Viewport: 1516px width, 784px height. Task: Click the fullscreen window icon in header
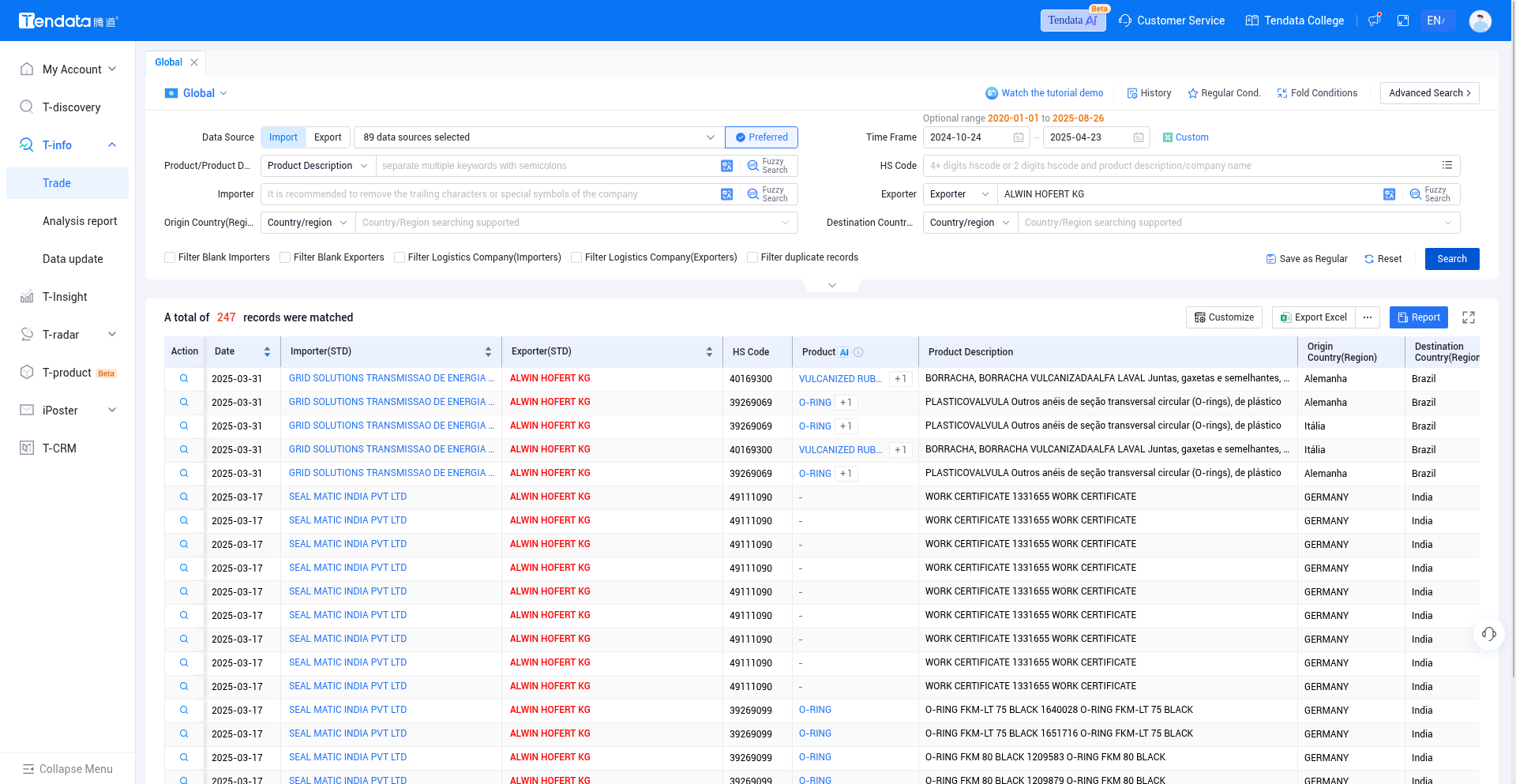click(1403, 21)
